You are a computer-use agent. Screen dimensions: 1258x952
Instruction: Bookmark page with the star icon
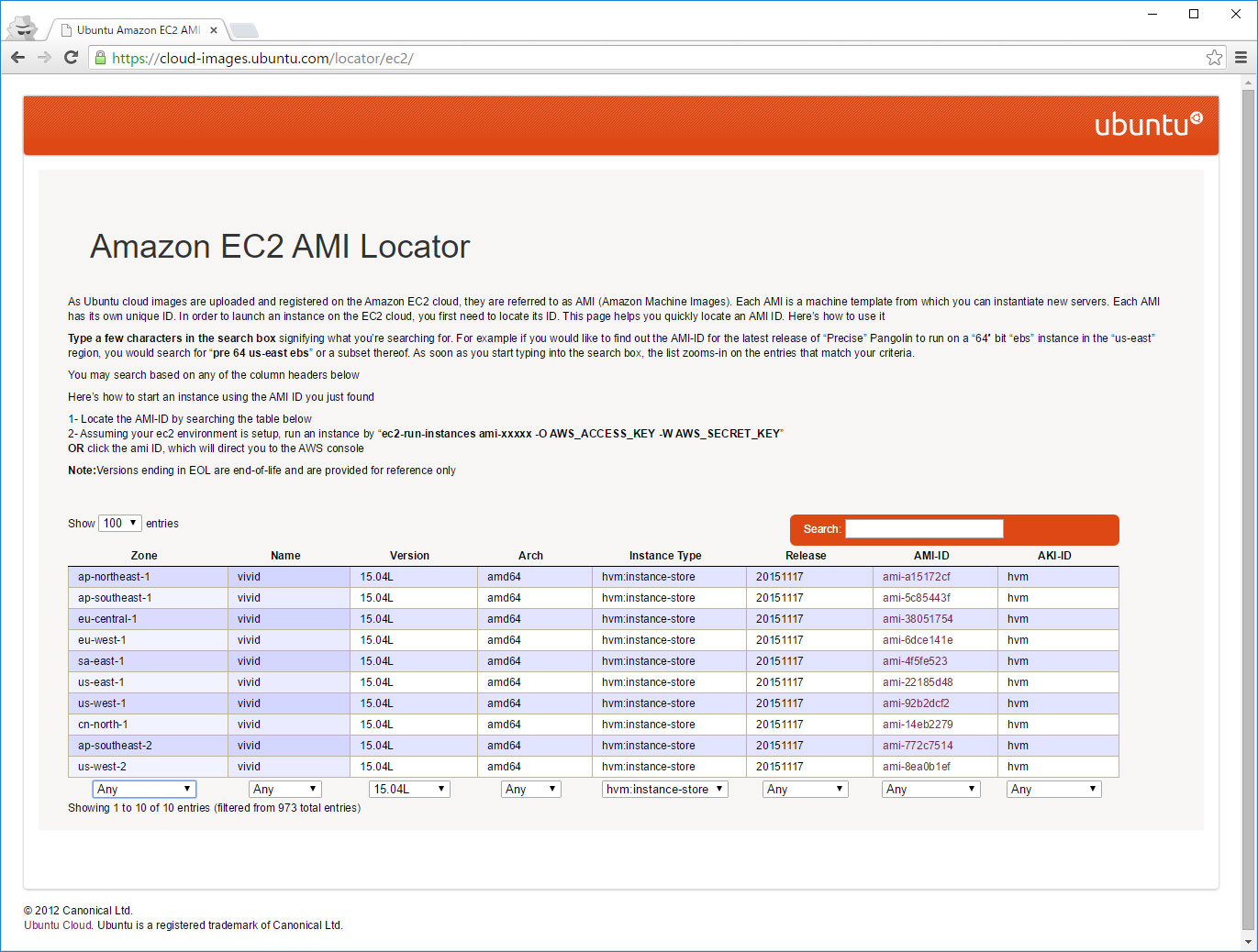1214,58
